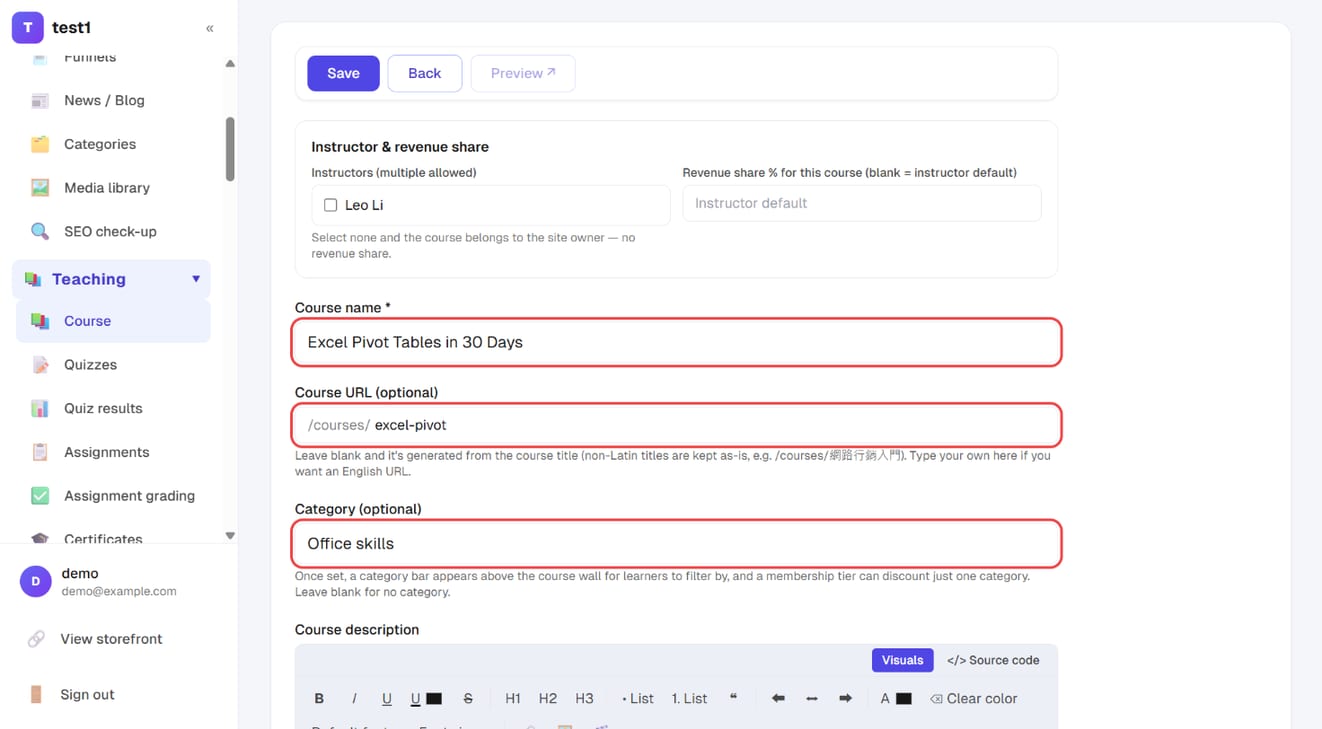Image resolution: width=1322 pixels, height=729 pixels.
Task: Collapse the sidebar with the double chevron
Action: [210, 28]
